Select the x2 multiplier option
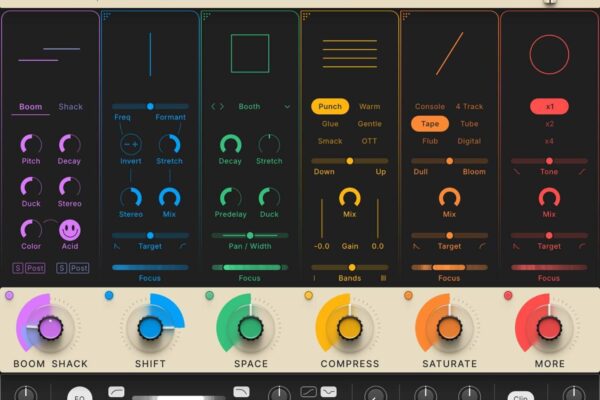The width and height of the screenshot is (600, 400). (x=549, y=124)
